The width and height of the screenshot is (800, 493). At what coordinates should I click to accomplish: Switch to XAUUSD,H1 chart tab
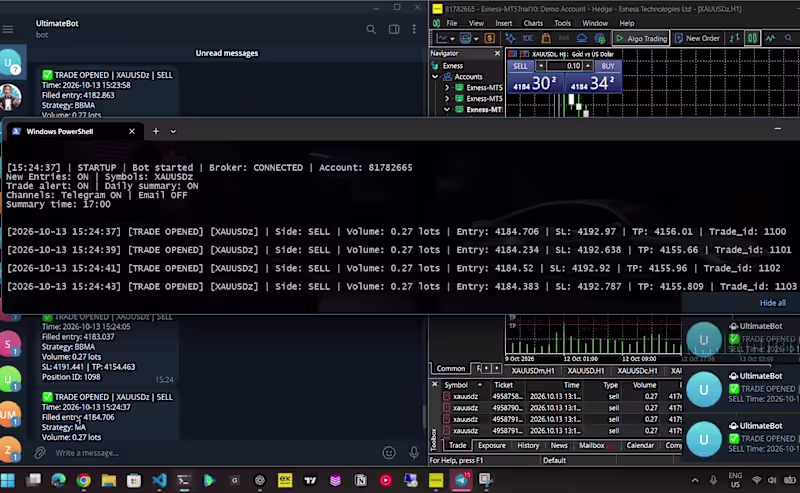point(585,371)
